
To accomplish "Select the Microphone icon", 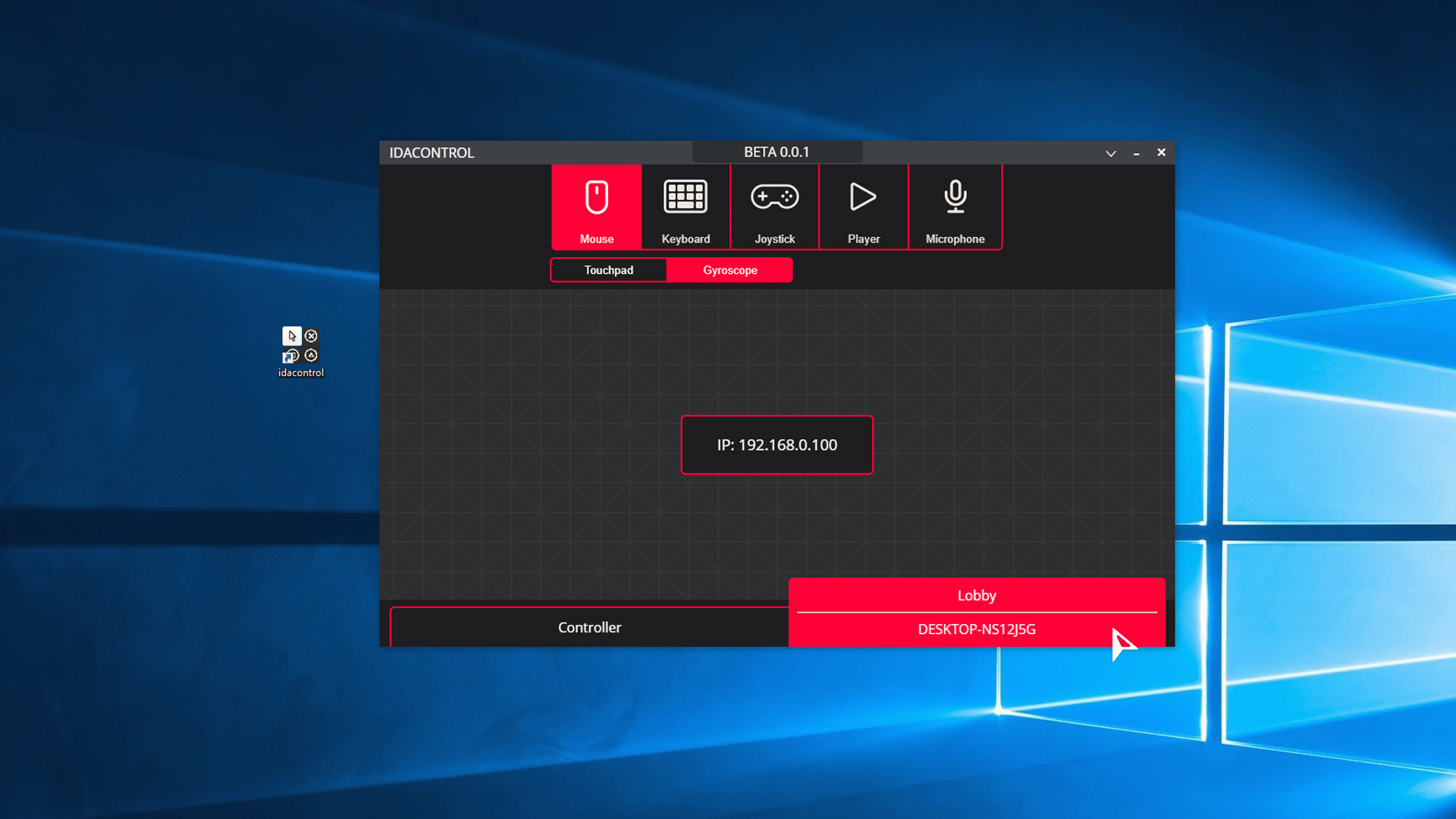I will point(955,197).
